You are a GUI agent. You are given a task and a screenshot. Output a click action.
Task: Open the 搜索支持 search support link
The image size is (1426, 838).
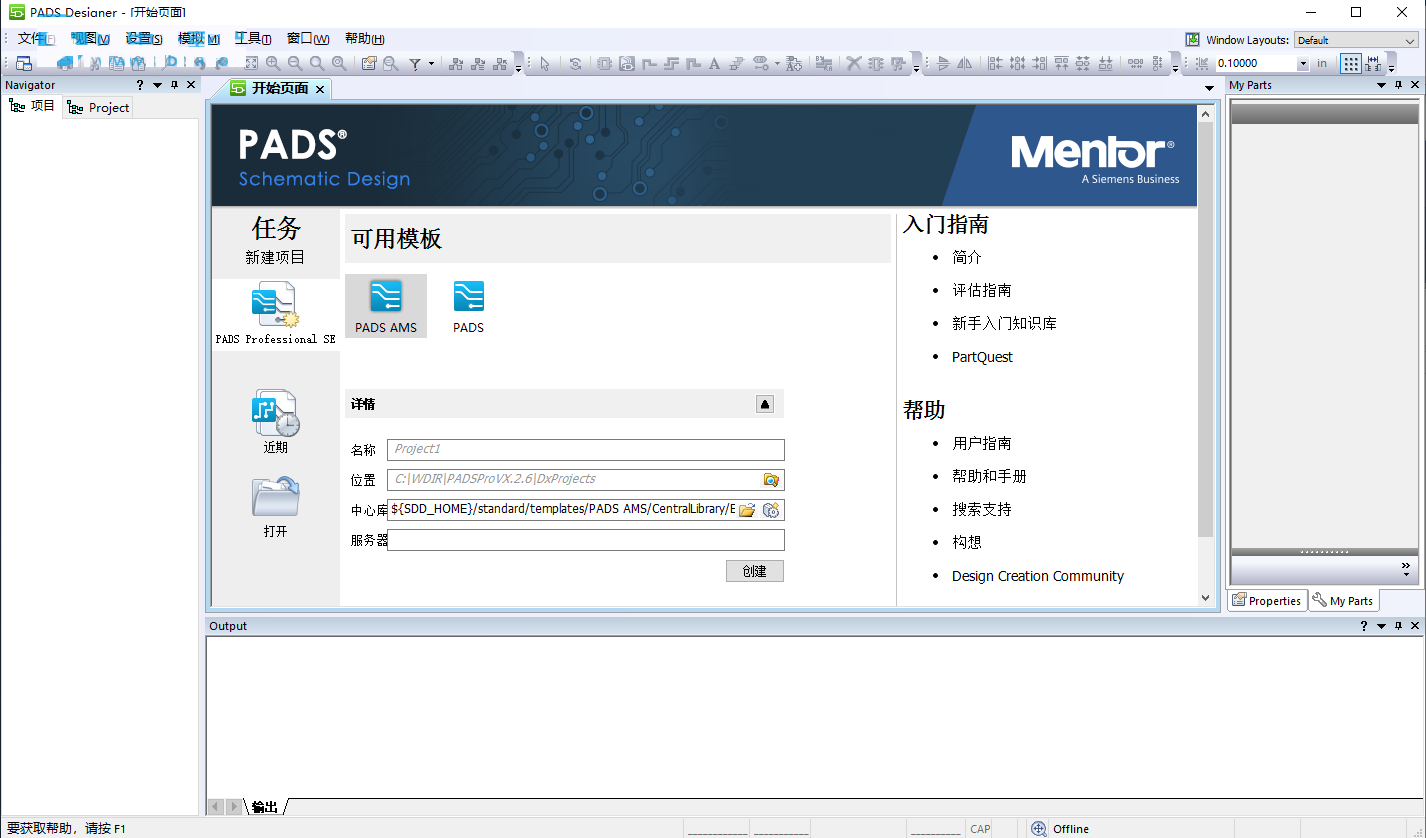[982, 509]
